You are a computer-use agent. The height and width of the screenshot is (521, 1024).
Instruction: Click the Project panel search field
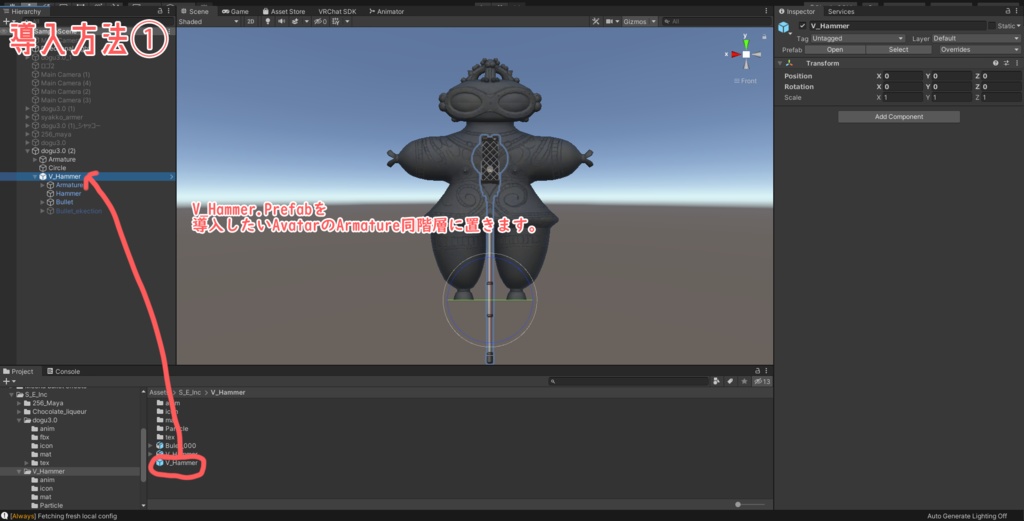(628, 381)
